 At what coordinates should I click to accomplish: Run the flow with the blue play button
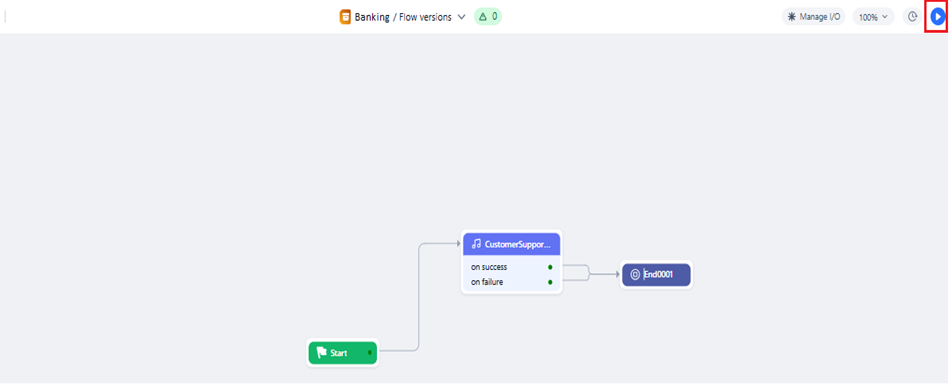pyautogui.click(x=938, y=17)
